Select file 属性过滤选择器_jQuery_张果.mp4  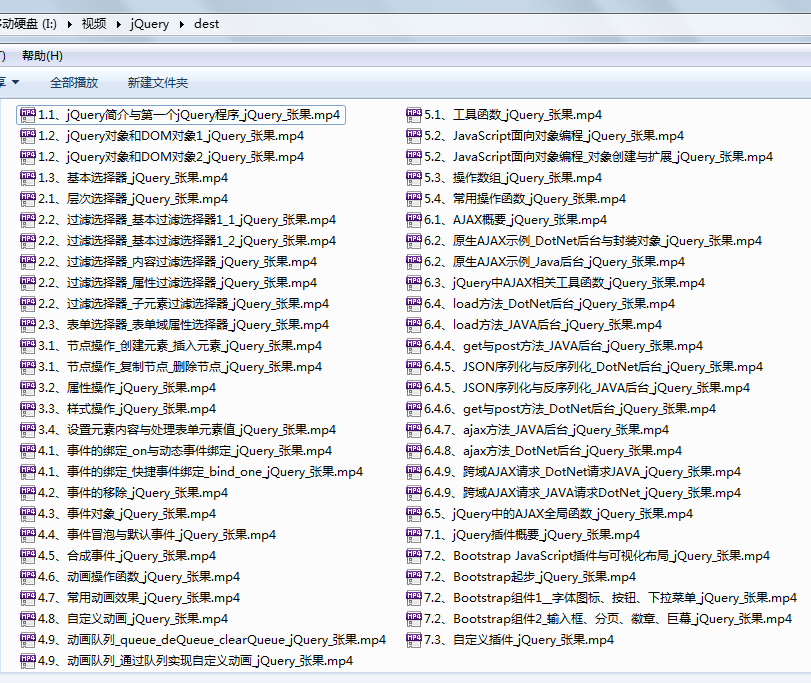pyautogui.click(x=169, y=283)
